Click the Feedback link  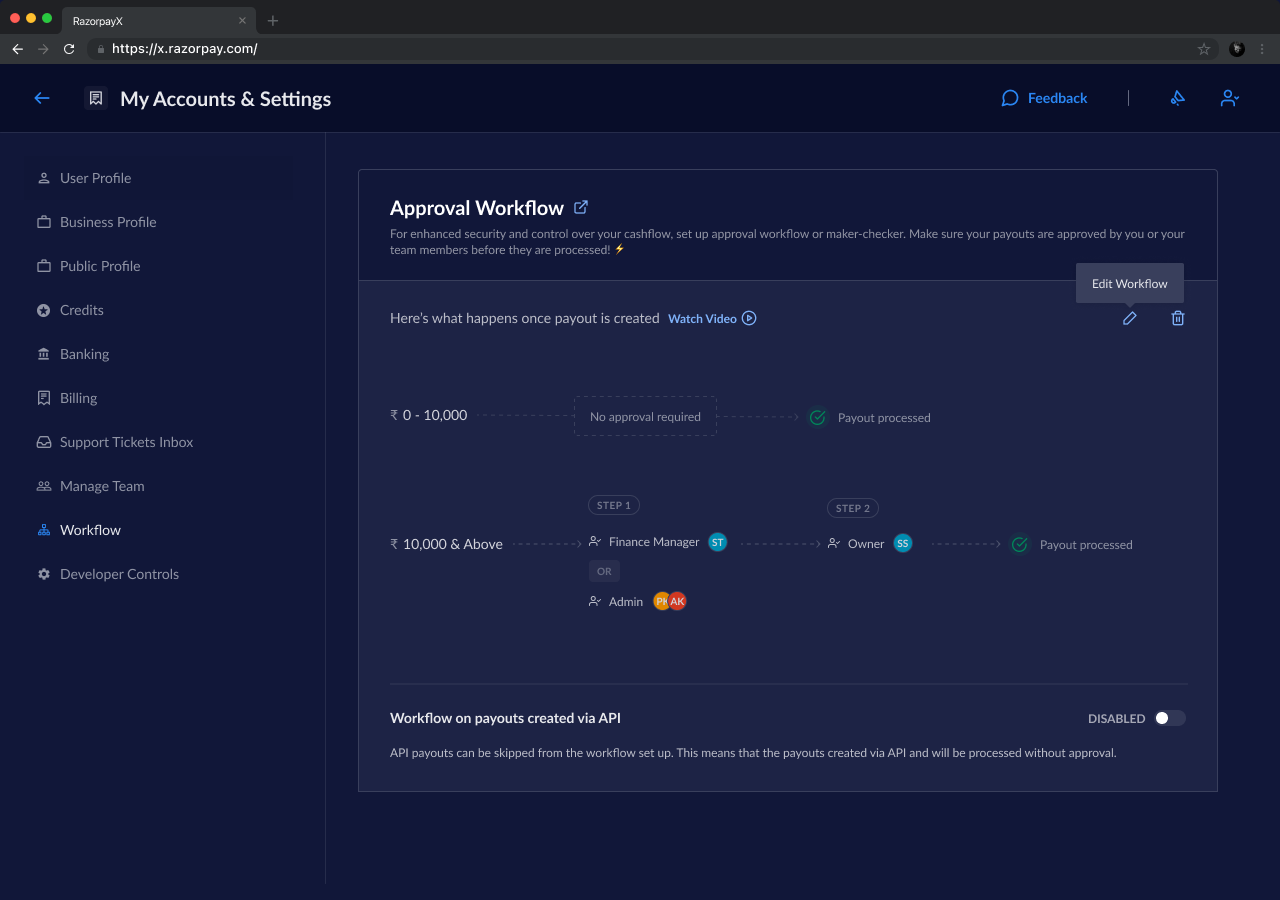click(x=1044, y=98)
